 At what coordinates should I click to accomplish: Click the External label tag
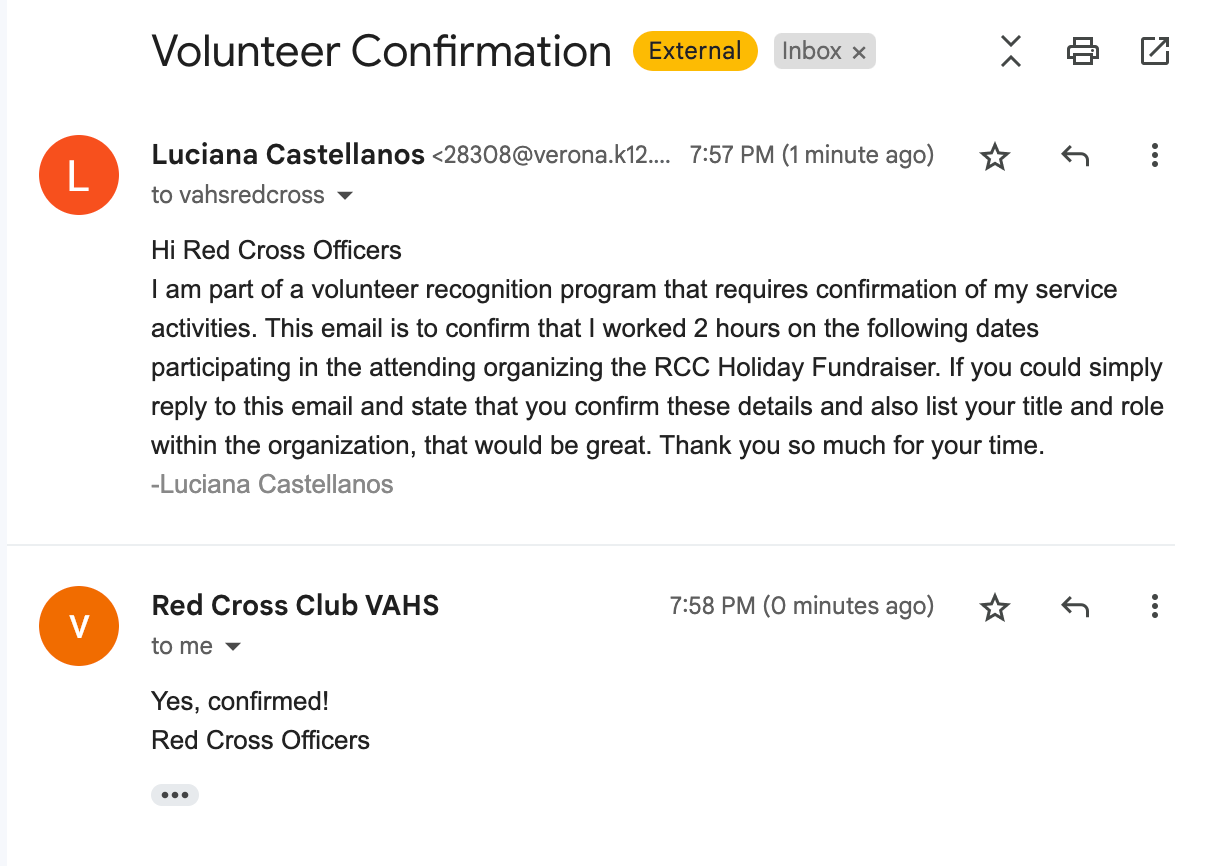[695, 51]
